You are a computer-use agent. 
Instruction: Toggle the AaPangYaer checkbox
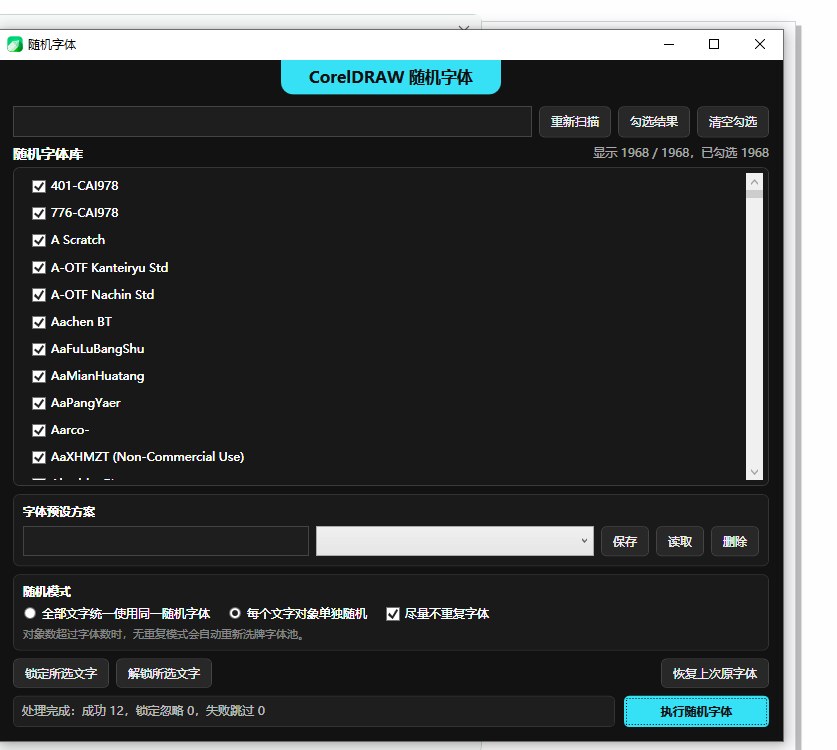[x=39, y=403]
